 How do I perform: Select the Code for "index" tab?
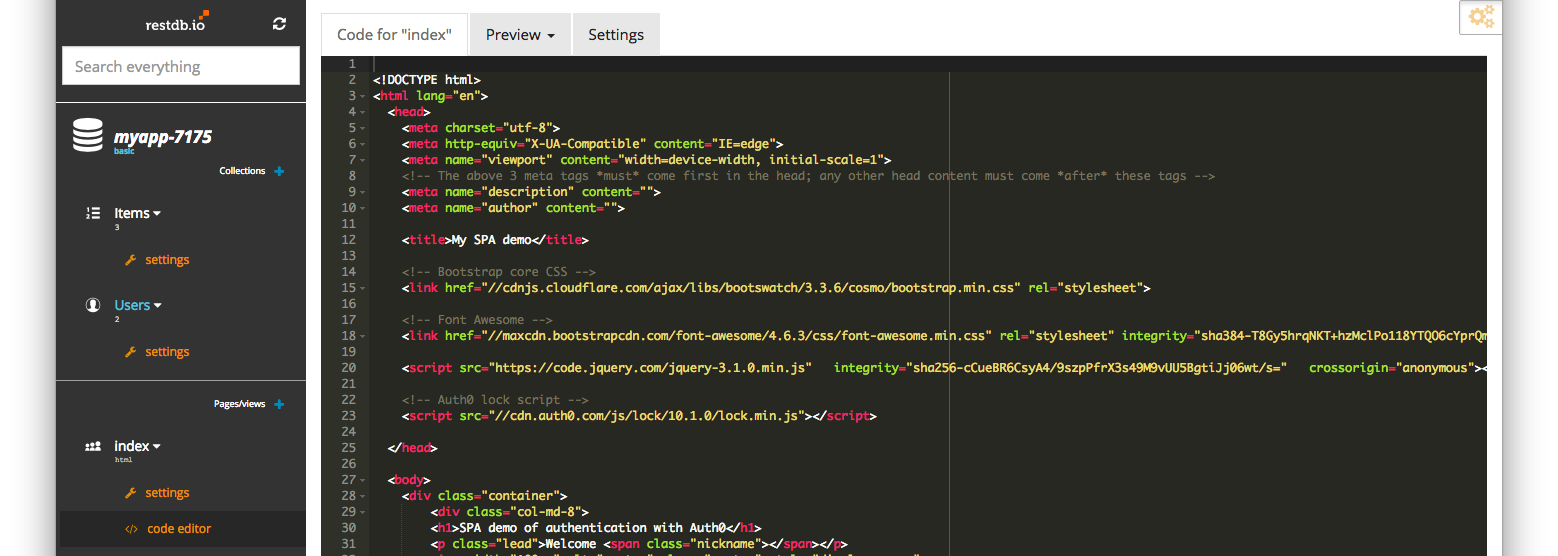coord(394,34)
